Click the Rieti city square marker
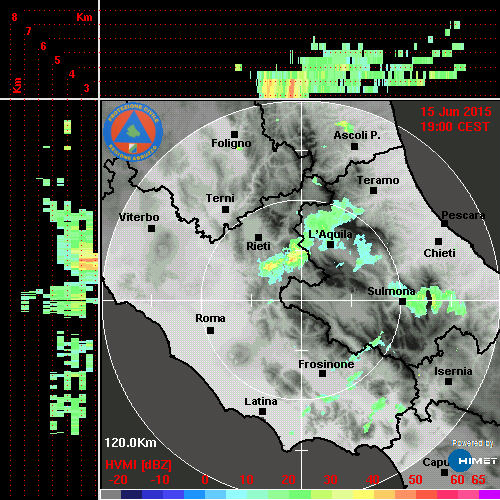 [258, 237]
